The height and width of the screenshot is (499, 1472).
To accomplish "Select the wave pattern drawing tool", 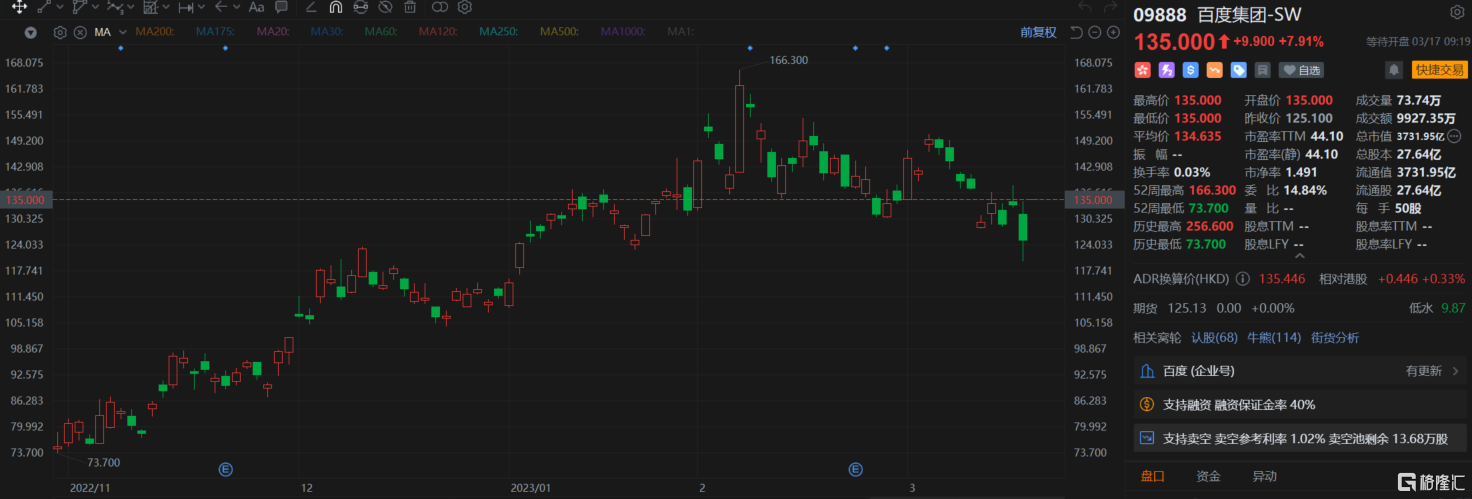I will [x=115, y=7].
